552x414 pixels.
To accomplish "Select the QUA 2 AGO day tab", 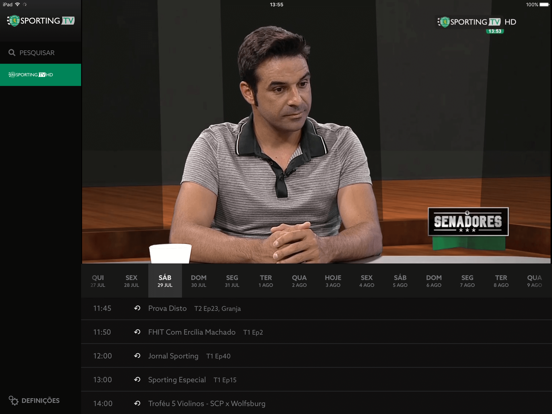I will click(299, 281).
